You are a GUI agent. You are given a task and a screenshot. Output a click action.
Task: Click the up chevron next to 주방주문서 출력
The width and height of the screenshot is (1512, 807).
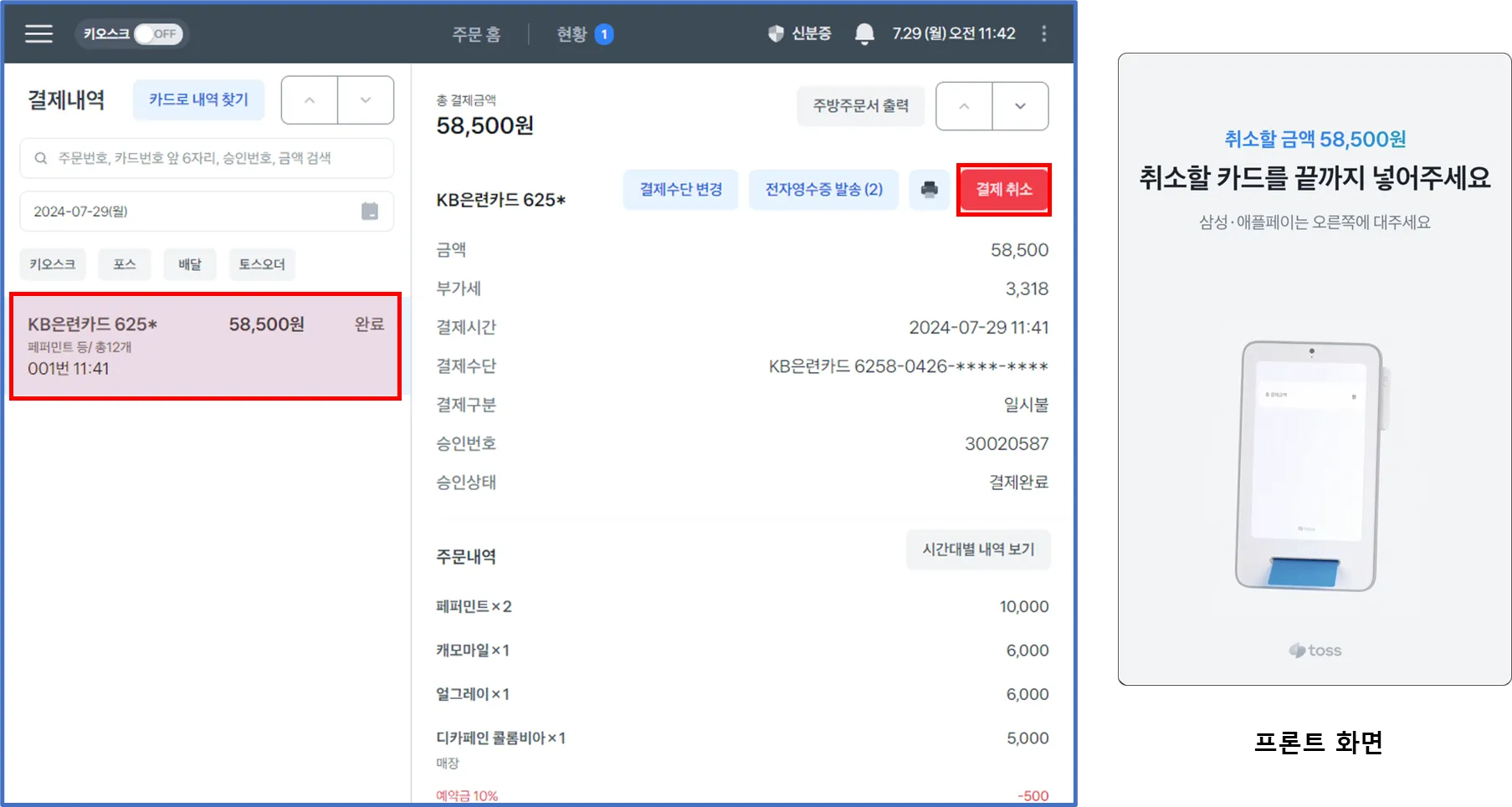pos(964,106)
